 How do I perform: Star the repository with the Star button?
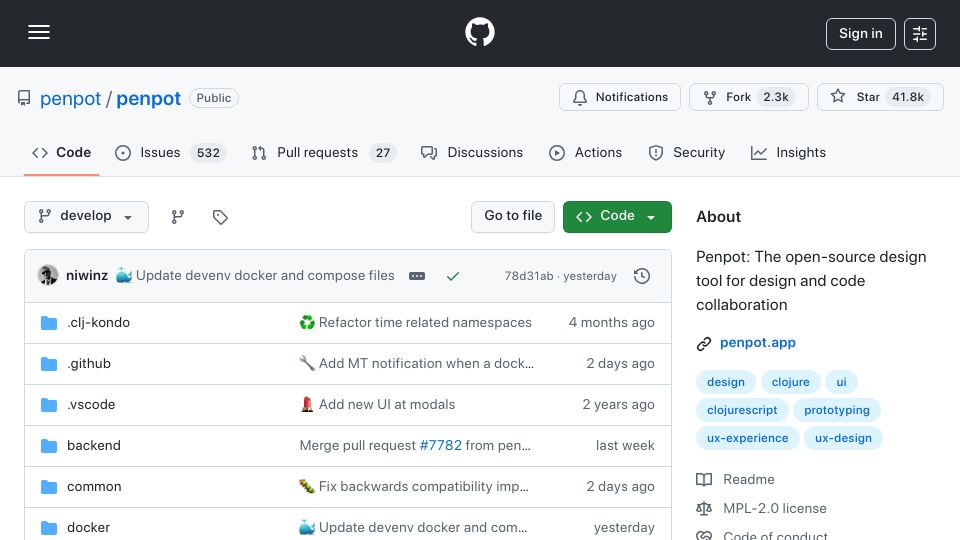point(880,97)
